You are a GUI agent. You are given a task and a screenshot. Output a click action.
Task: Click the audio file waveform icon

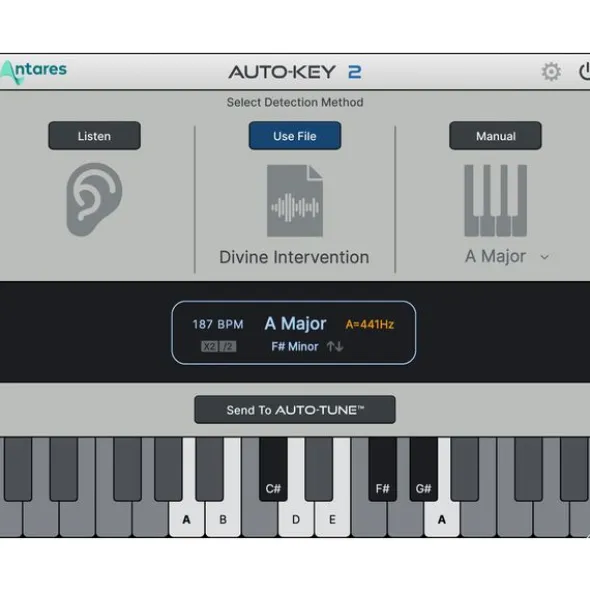295,201
